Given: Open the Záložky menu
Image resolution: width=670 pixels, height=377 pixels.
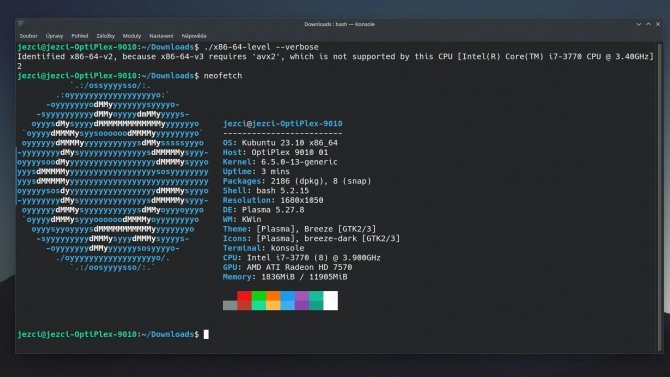Looking at the screenshot, I should 105,36.
